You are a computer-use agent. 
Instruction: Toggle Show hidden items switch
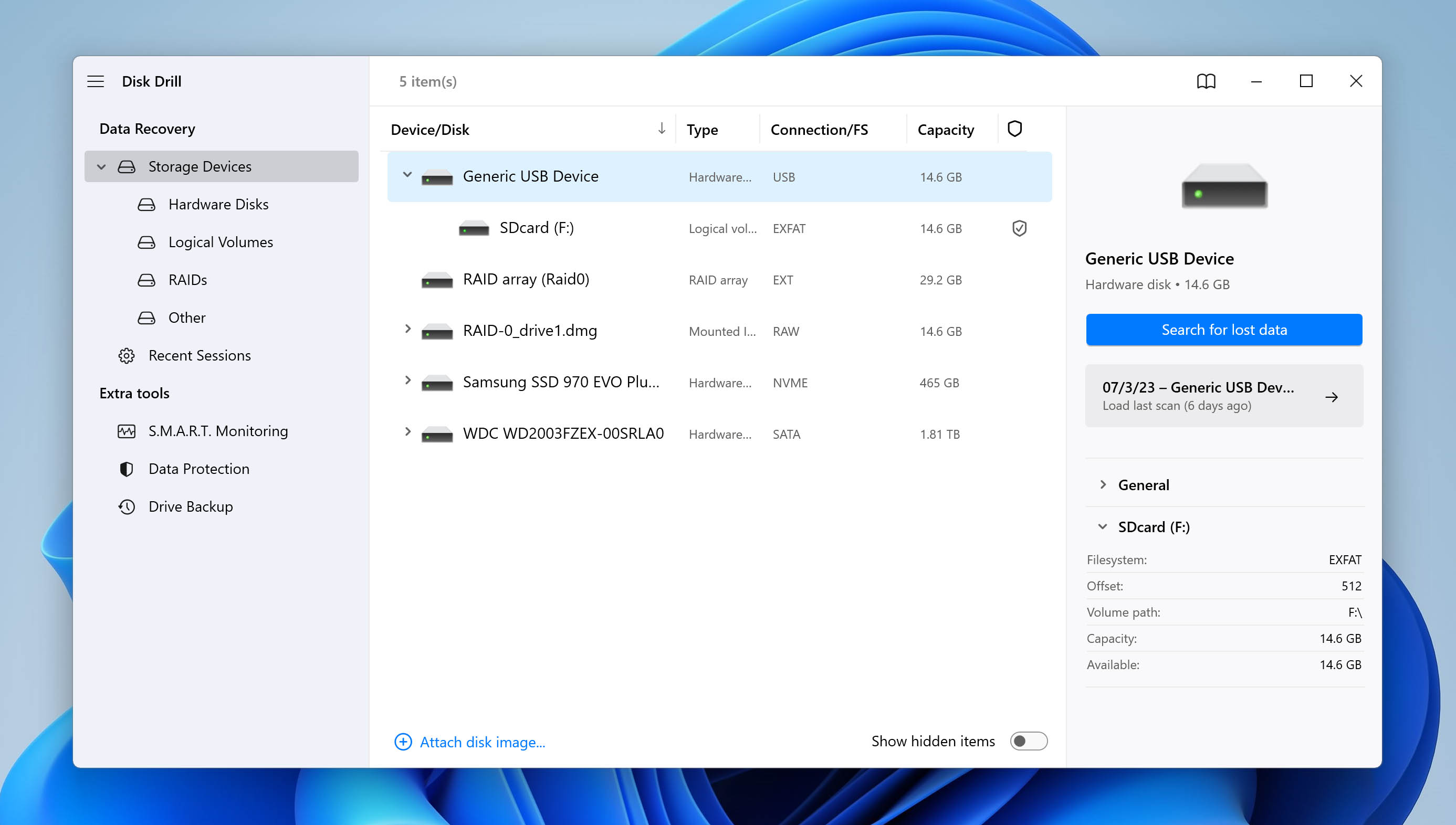(x=1029, y=741)
